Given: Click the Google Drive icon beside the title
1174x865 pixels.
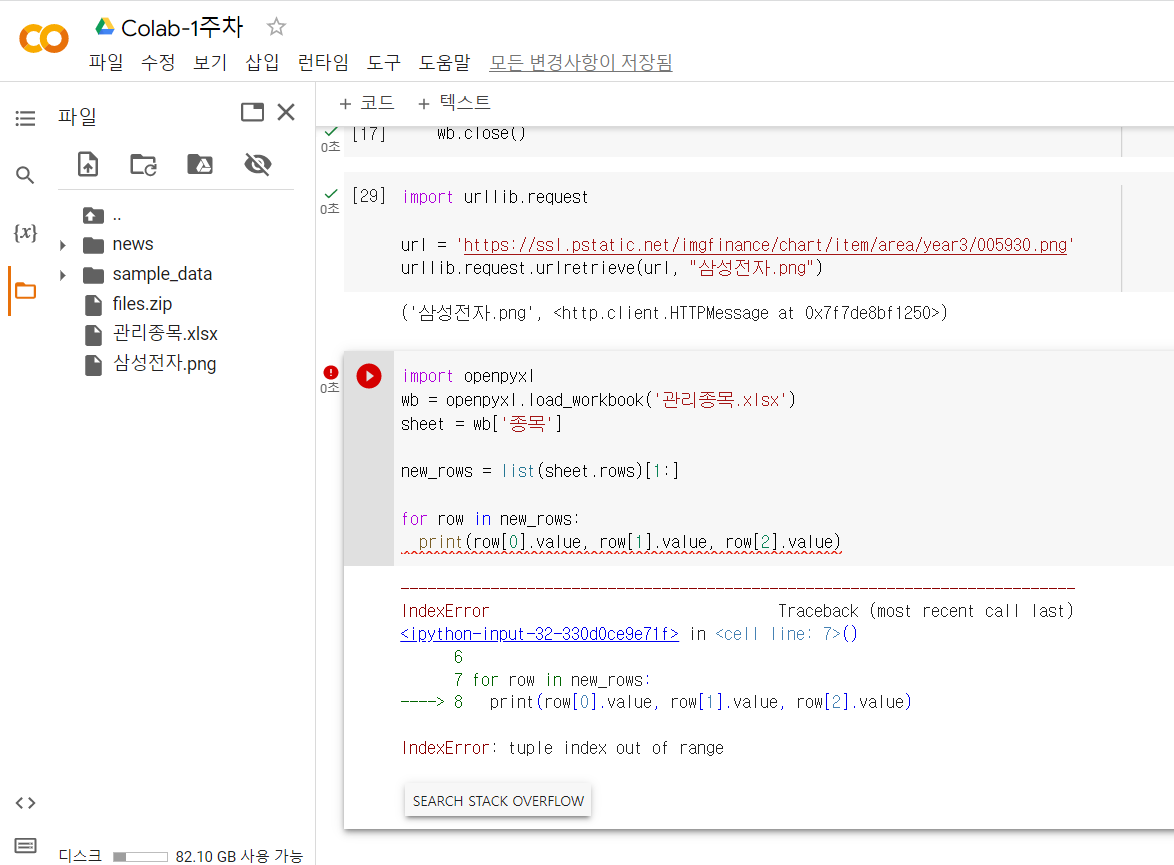Looking at the screenshot, I should pos(105,27).
